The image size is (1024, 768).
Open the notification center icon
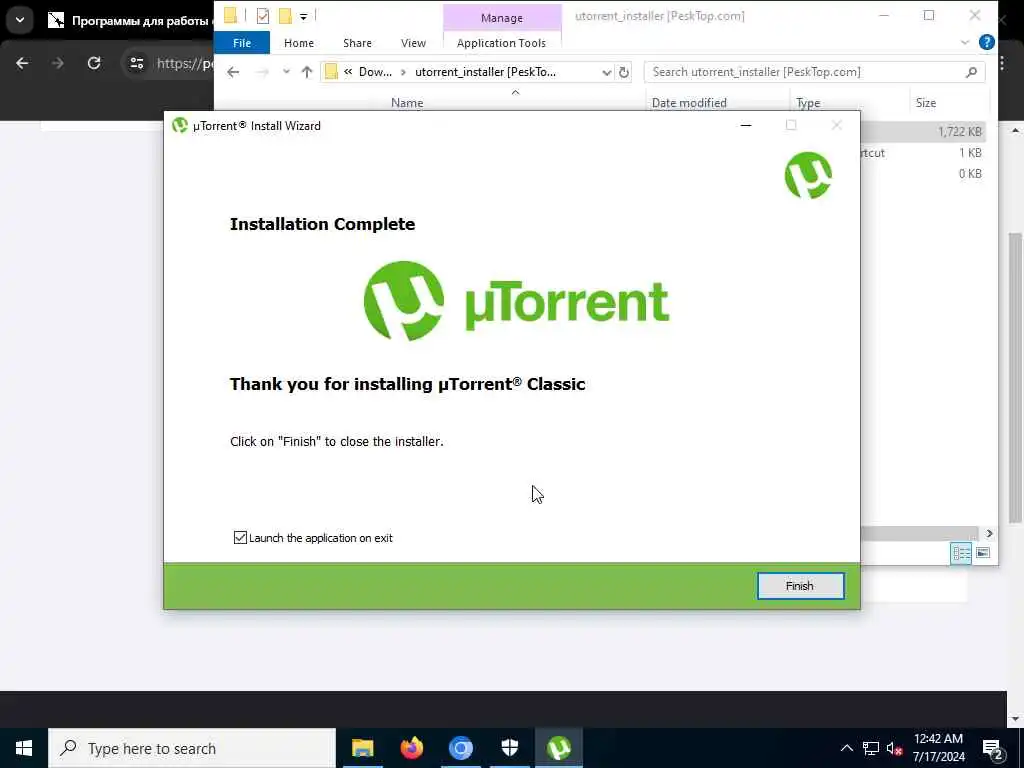click(993, 749)
